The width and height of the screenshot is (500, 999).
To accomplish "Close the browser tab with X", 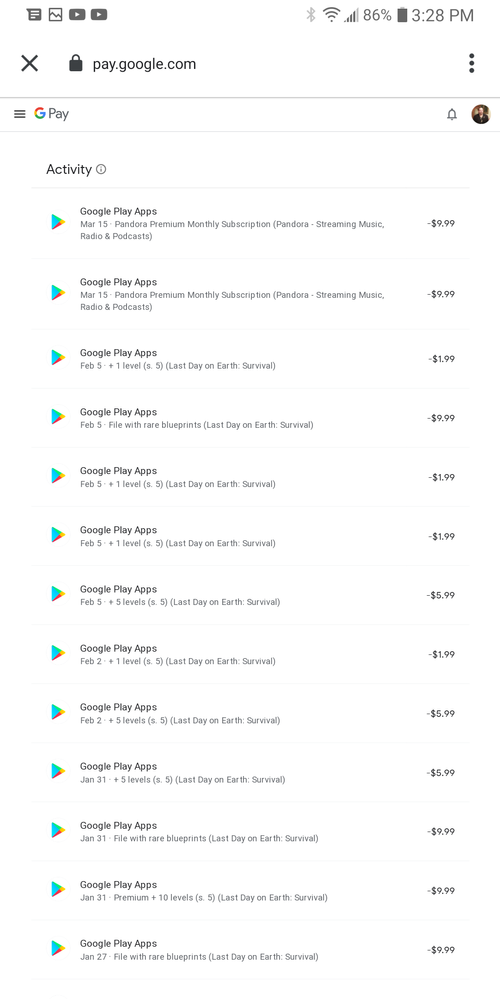I will [x=30, y=64].
